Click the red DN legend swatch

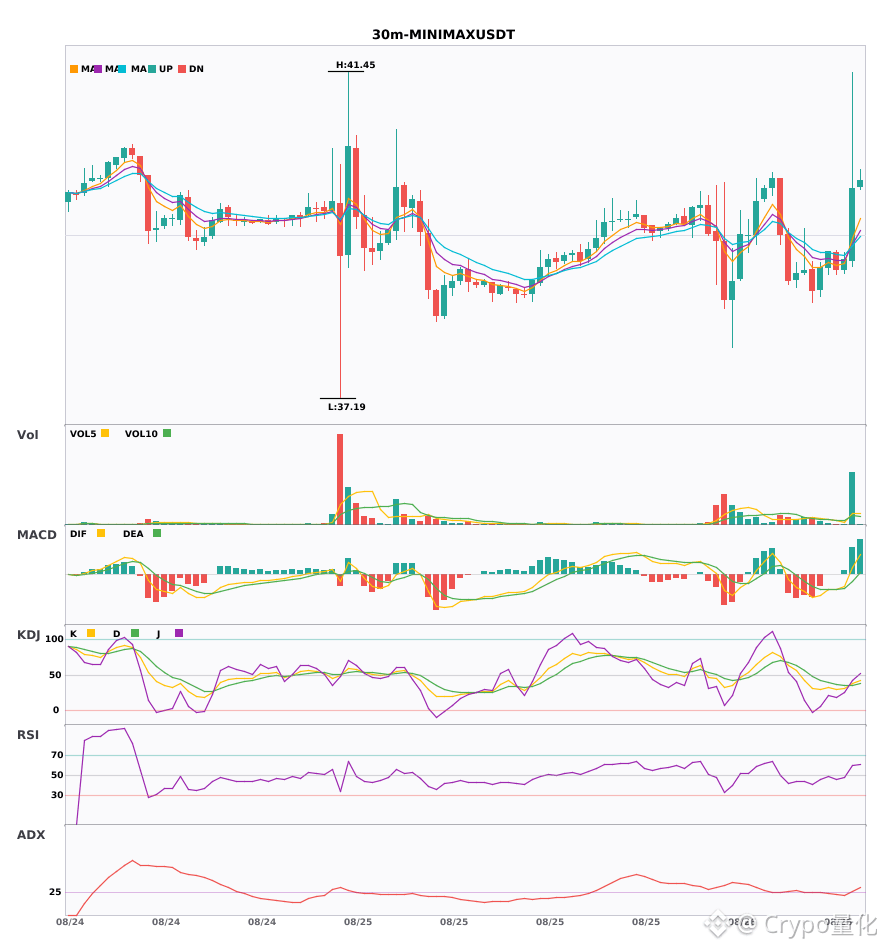(x=182, y=69)
